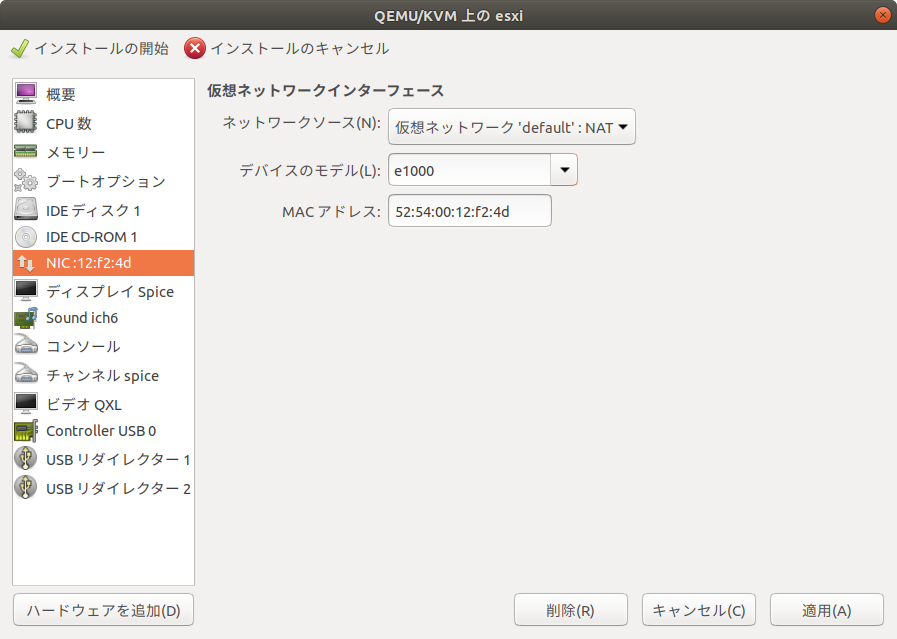The image size is (897, 639).
Task: Select the 概要 row label
Action: coord(61,94)
